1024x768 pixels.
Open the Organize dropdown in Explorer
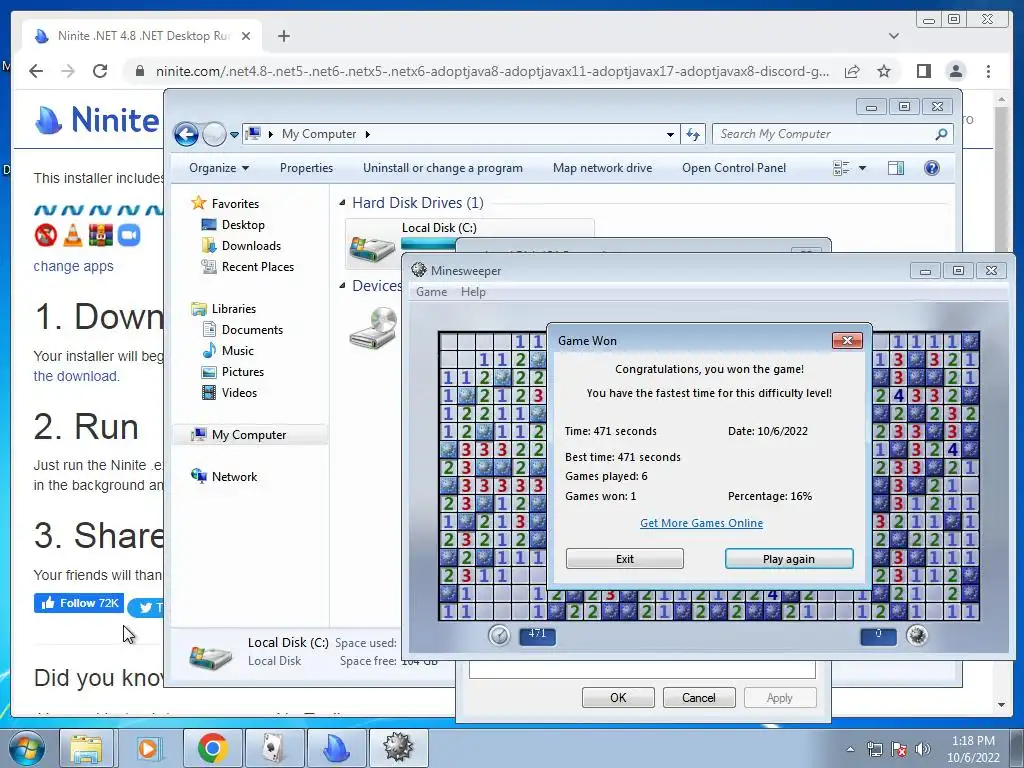pyautogui.click(x=219, y=168)
